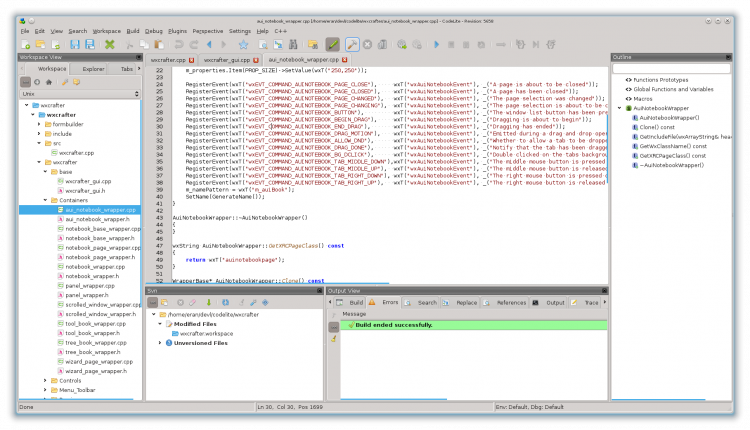Click the Save All double-floppy icon
The image size is (750, 430).
89,44
